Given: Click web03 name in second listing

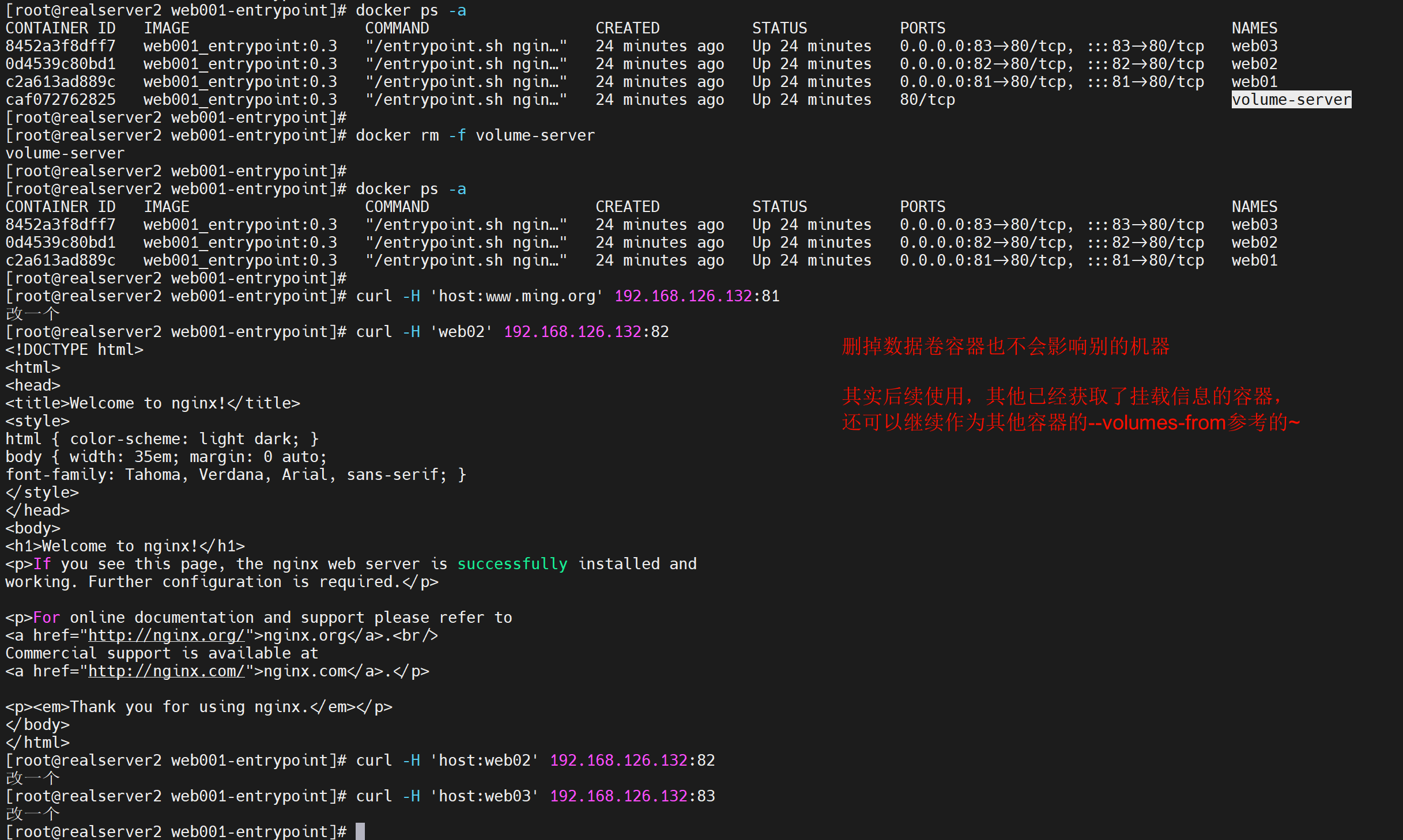Looking at the screenshot, I should tap(1254, 225).
